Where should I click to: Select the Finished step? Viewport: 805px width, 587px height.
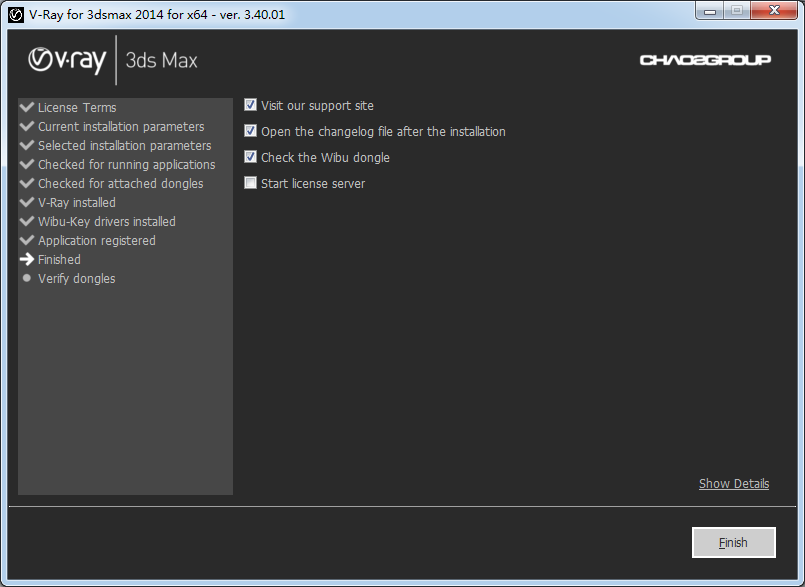click(x=59, y=259)
